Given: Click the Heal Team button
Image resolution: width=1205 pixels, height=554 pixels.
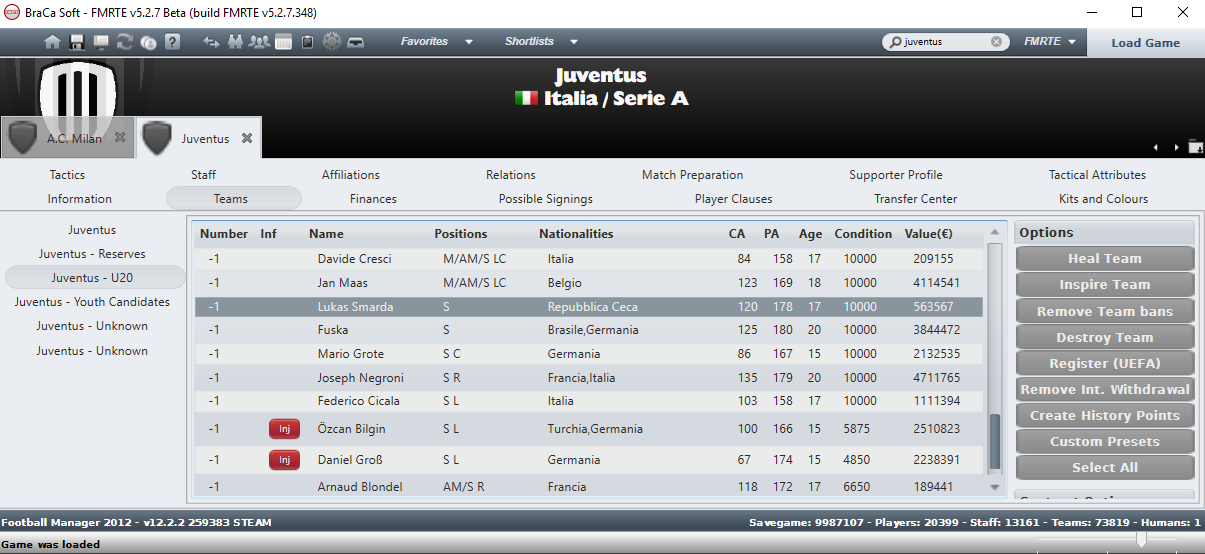Looking at the screenshot, I should point(1105,258).
